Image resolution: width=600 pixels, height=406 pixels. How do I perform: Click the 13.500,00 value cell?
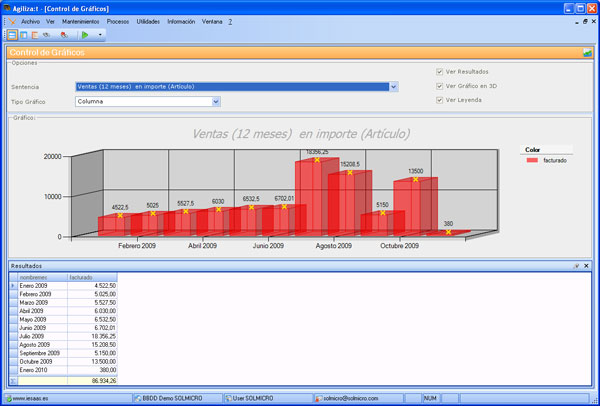93,362
